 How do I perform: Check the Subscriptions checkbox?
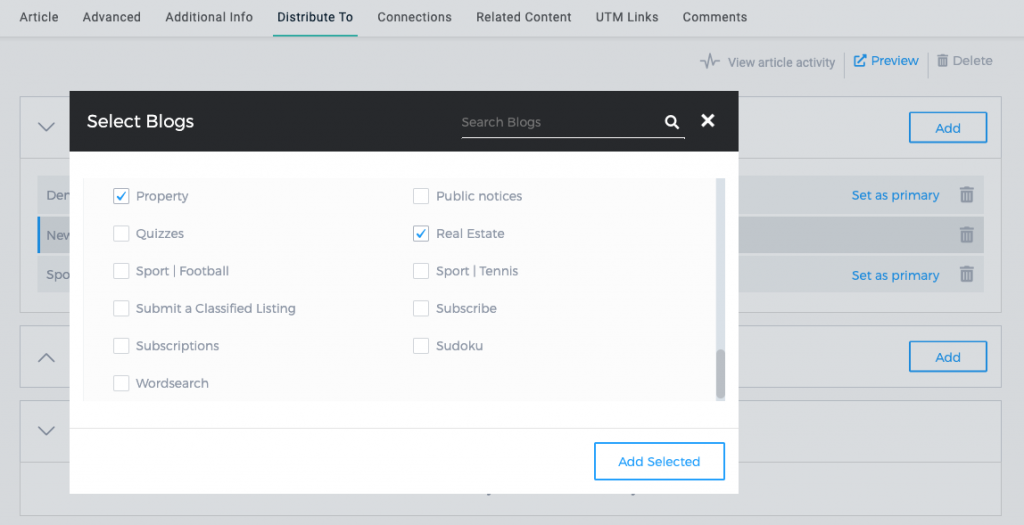point(121,345)
